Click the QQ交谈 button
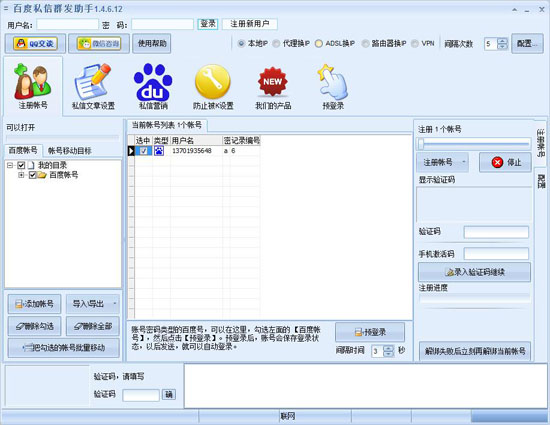Viewport: 550px width, 425px height. (x=35, y=43)
